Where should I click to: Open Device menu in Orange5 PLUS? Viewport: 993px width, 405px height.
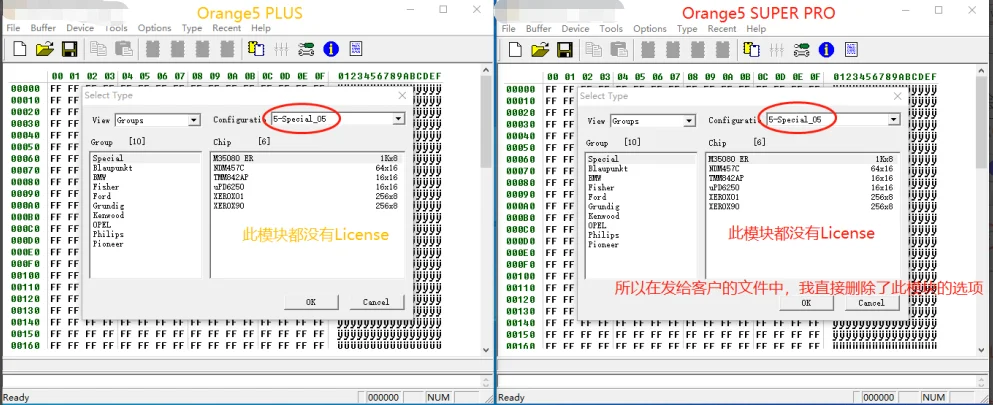(80, 28)
